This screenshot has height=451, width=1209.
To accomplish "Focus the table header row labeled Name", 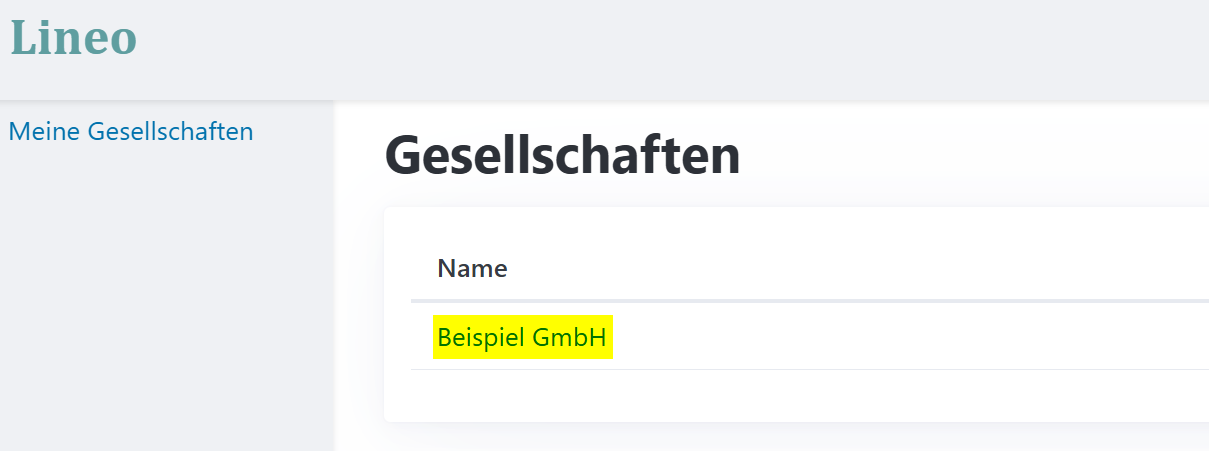I will [809, 268].
